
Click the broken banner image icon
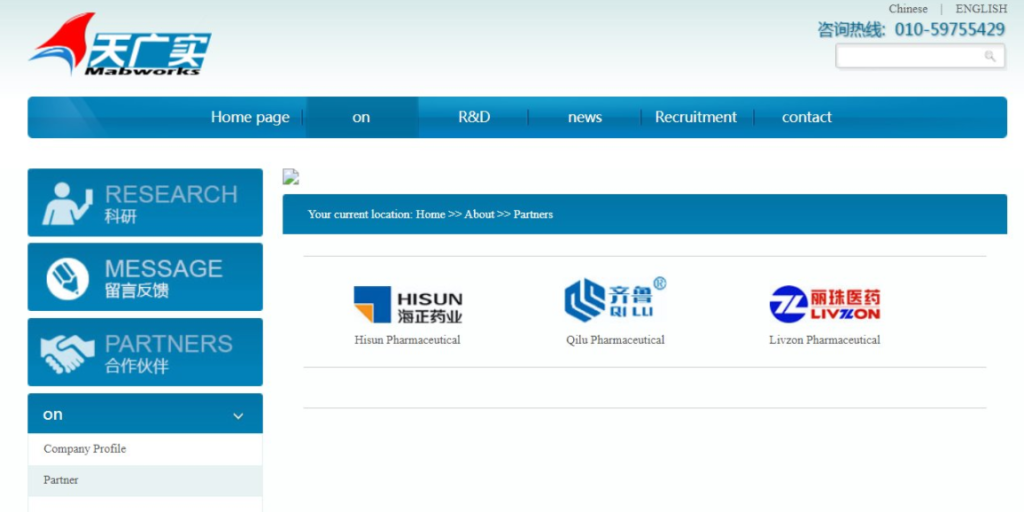[291, 176]
